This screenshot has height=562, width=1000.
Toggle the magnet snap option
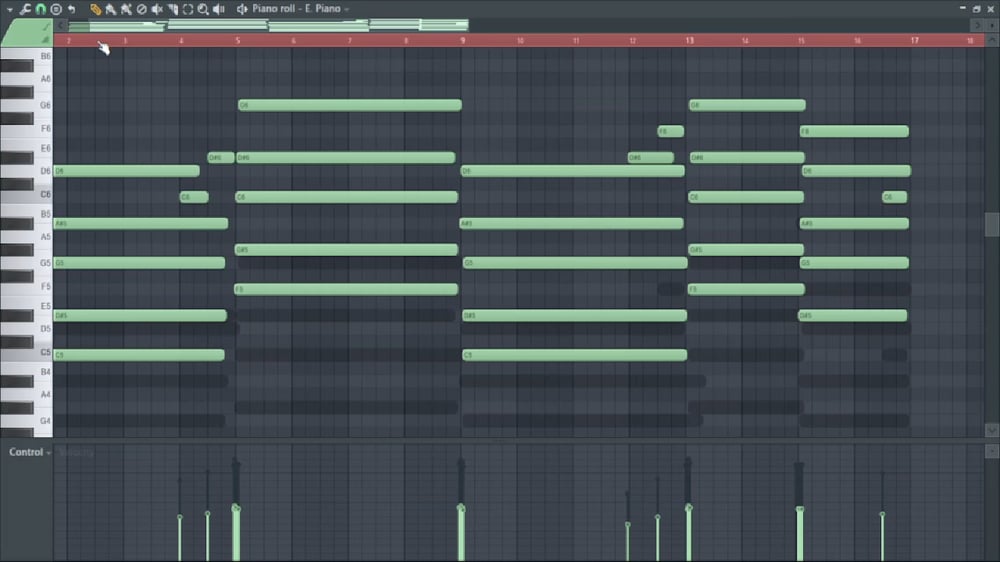coord(41,9)
